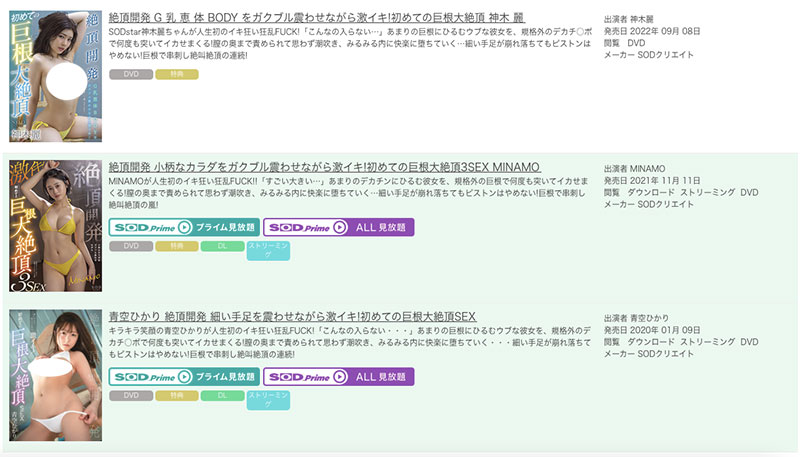Click the green DL tag in the 青空ひかり listing
Viewport: 800px width, 457px height.
222,395
